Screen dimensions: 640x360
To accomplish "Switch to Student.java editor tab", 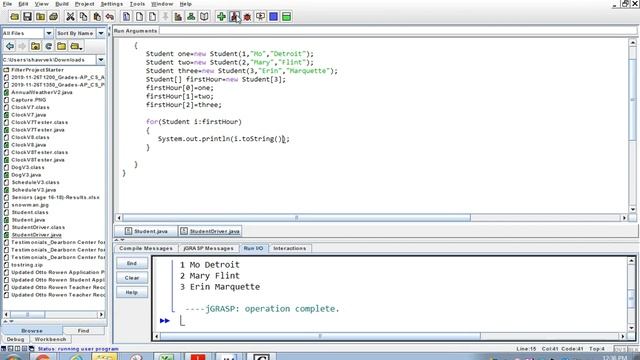I will click(x=146, y=231).
